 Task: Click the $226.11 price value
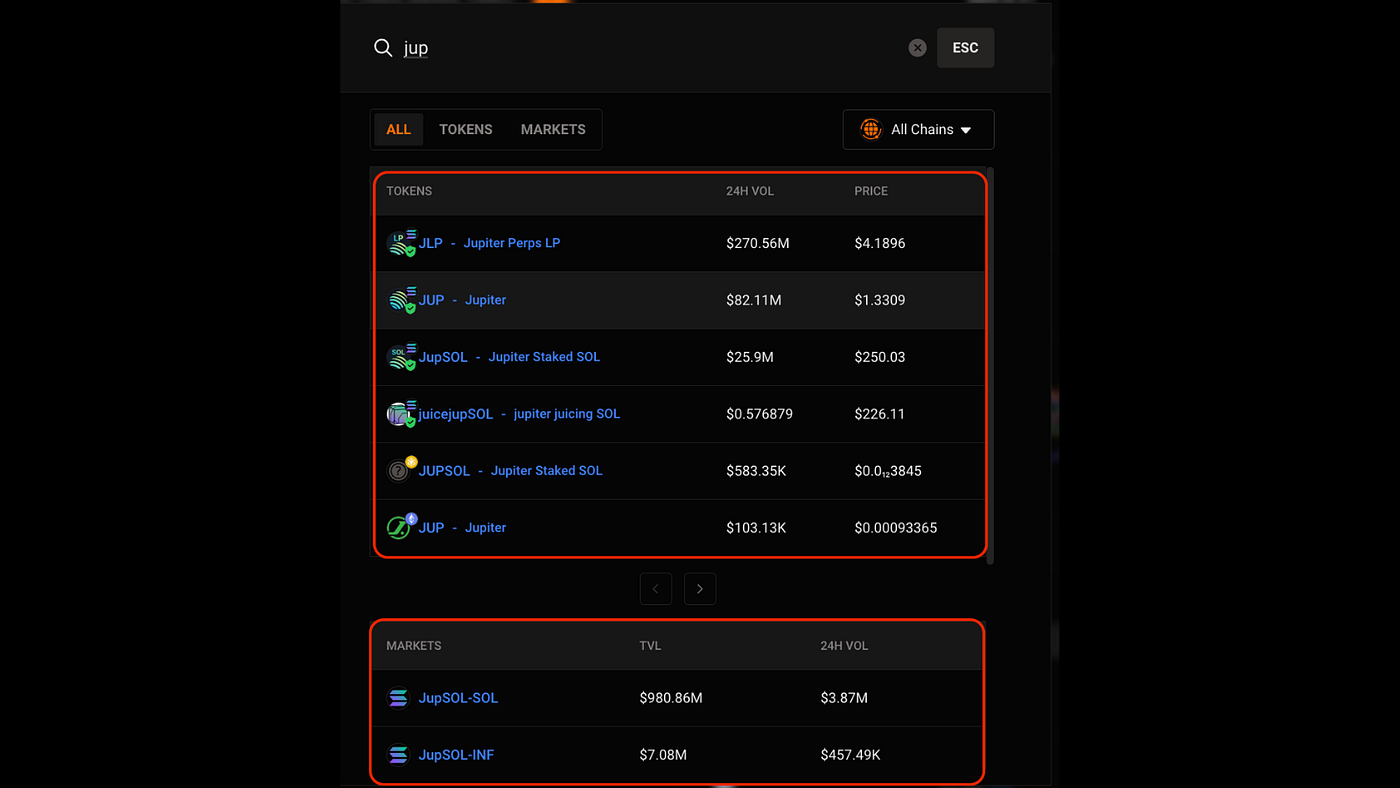880,414
